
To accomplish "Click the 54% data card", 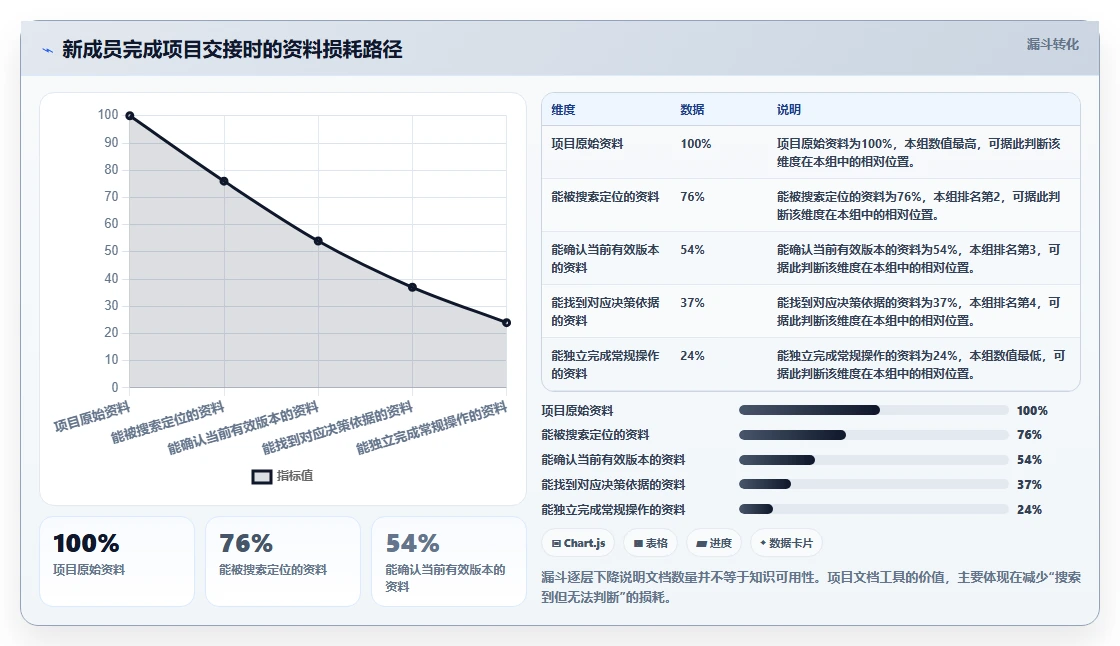I will pyautogui.click(x=449, y=562).
